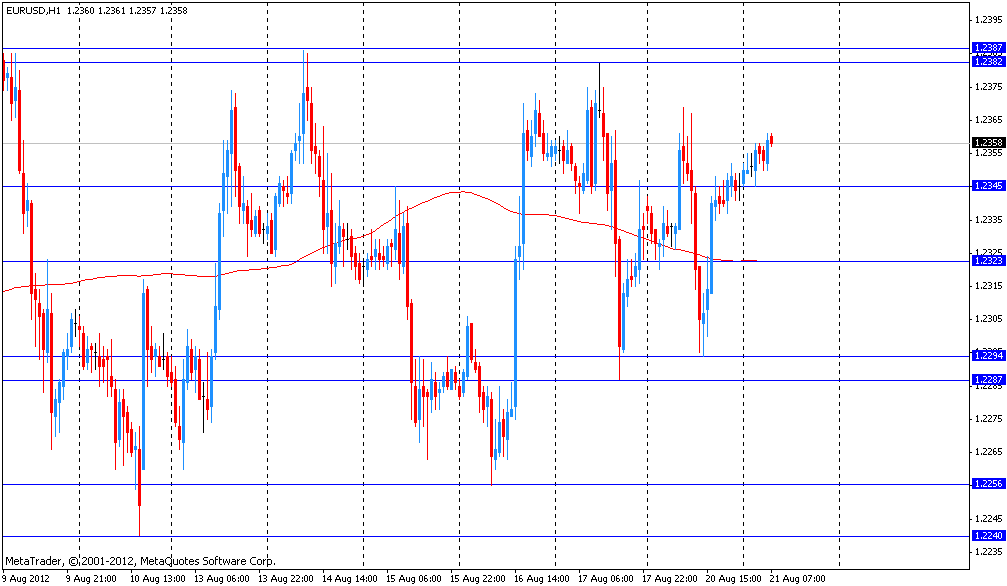Click the 1.2287 price level label
The height and width of the screenshot is (586, 1007).
click(x=987, y=379)
